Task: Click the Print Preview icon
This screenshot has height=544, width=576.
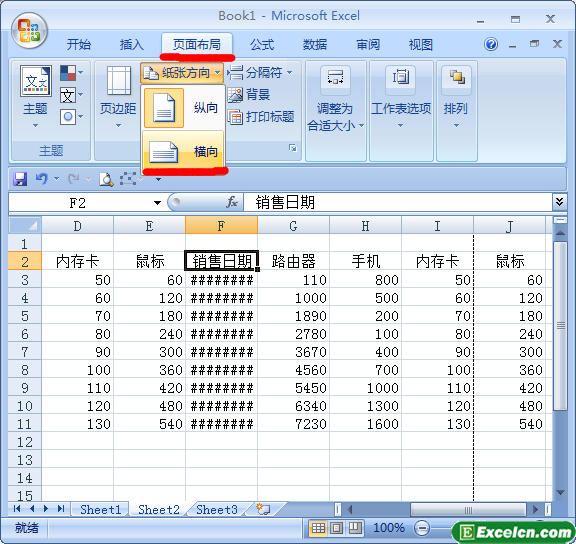Action: tap(106, 179)
